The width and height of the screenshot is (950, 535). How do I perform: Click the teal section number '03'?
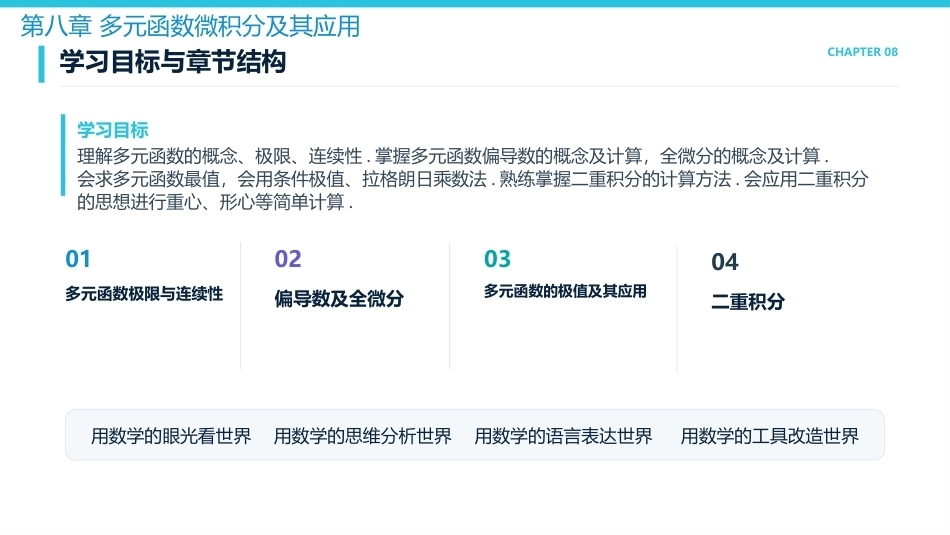click(497, 259)
